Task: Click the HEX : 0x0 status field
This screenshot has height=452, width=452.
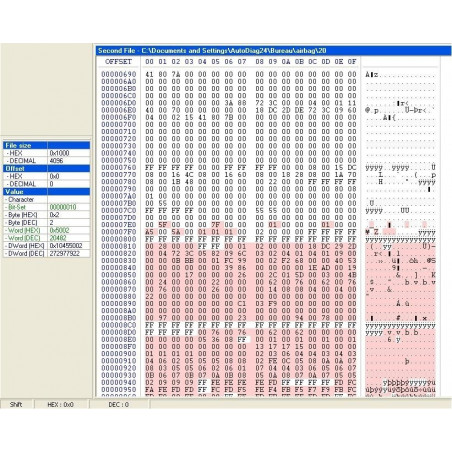Action: (x=61, y=404)
